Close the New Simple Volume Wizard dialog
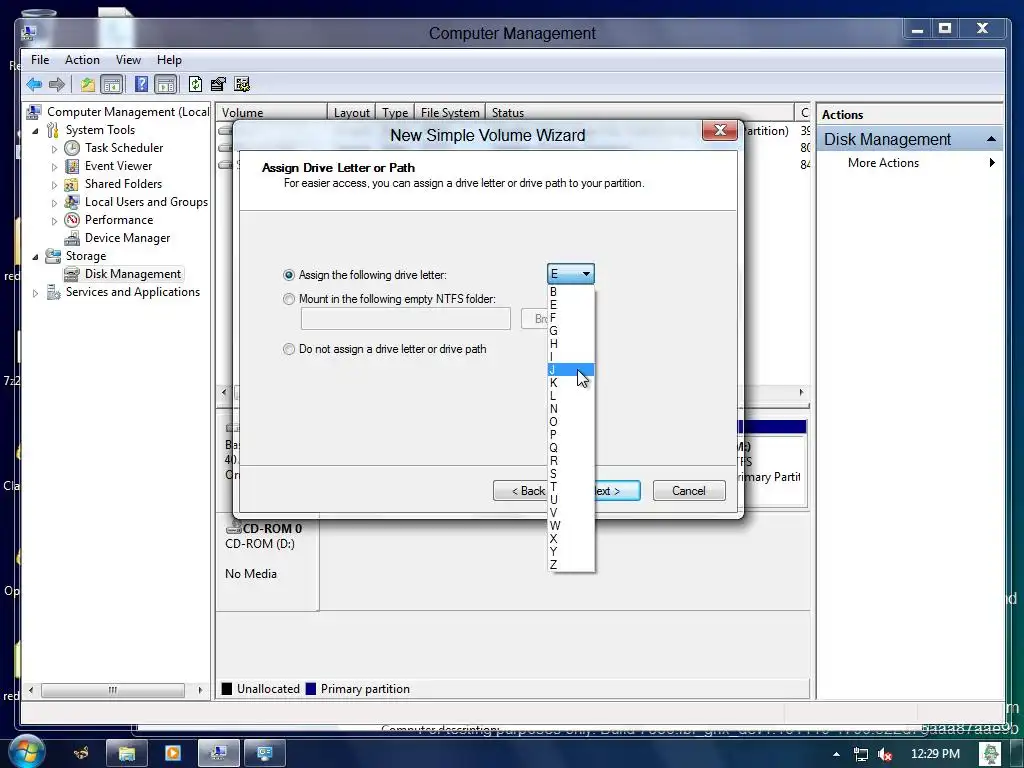The height and width of the screenshot is (768, 1024). click(720, 130)
